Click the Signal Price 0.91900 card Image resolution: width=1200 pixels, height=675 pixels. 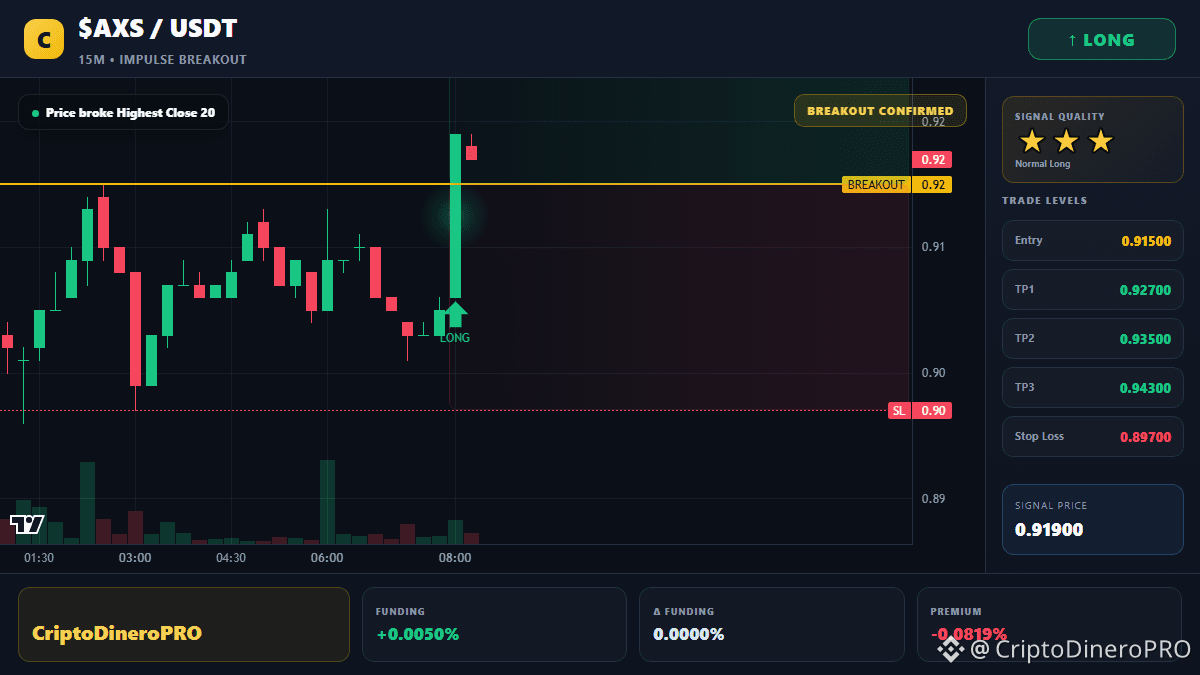pos(1092,519)
